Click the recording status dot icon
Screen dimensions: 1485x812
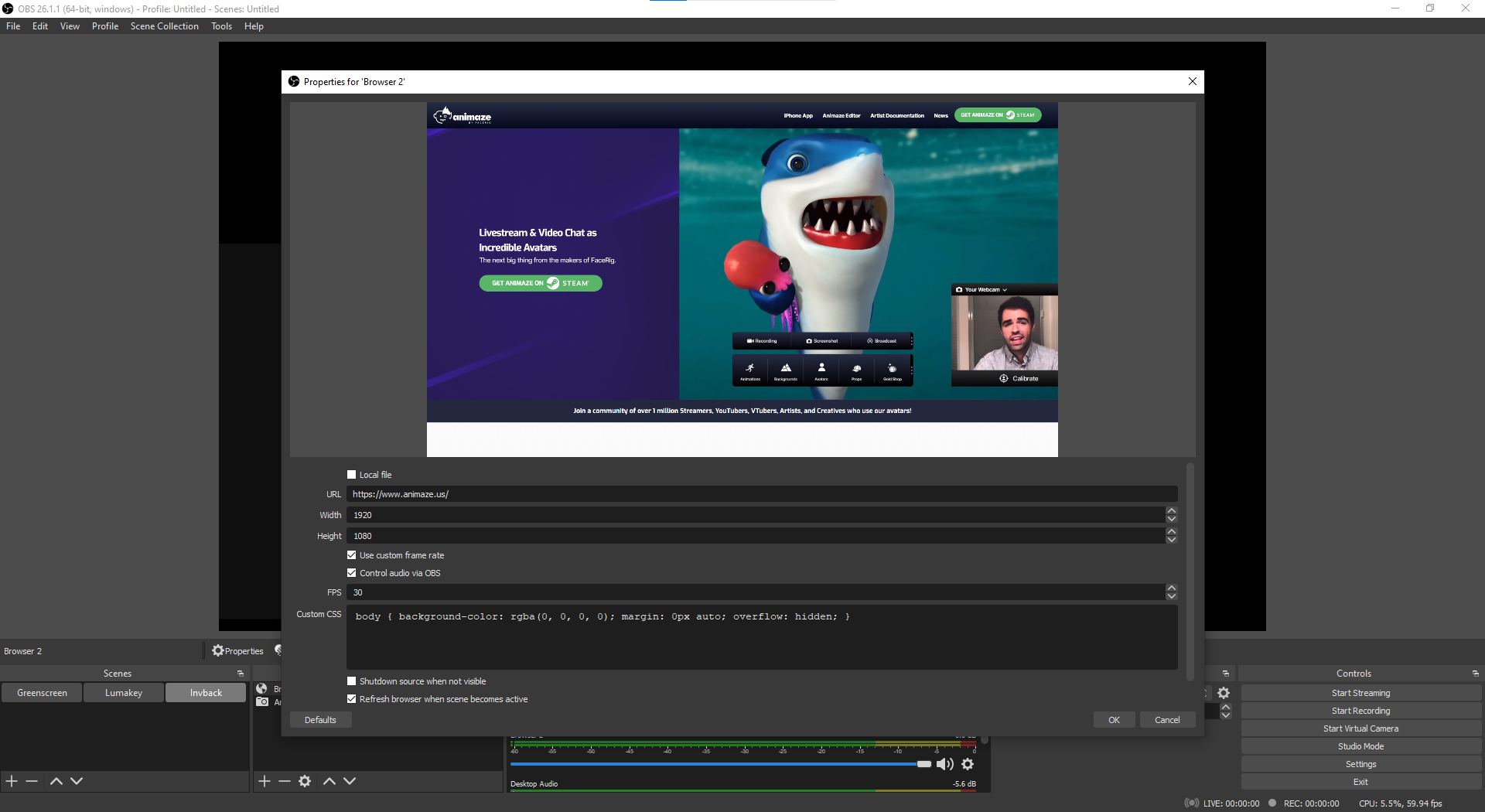coord(1272,803)
